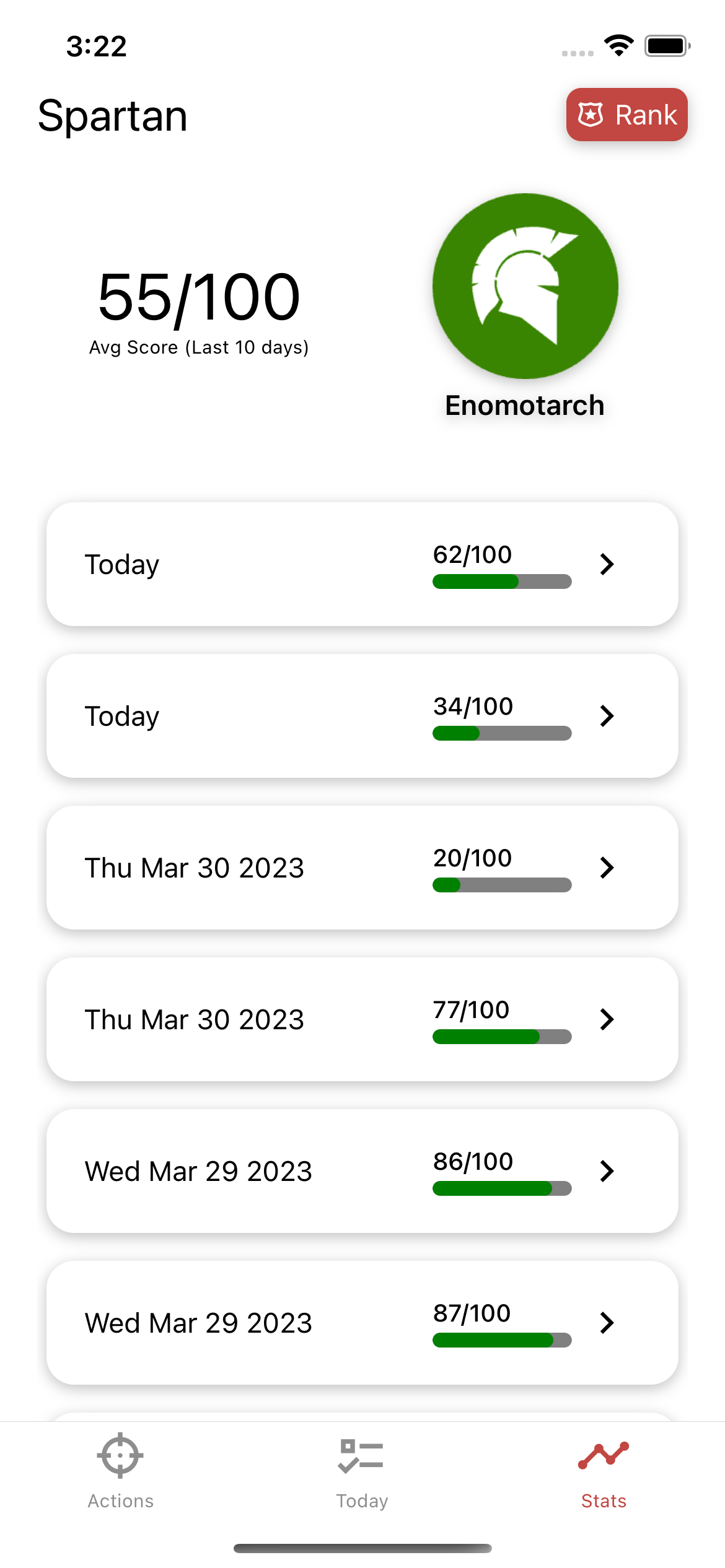Expand the 77/100 Thu Mar 30 chevron
The width and height of the screenshot is (725, 1568).
[607, 1019]
